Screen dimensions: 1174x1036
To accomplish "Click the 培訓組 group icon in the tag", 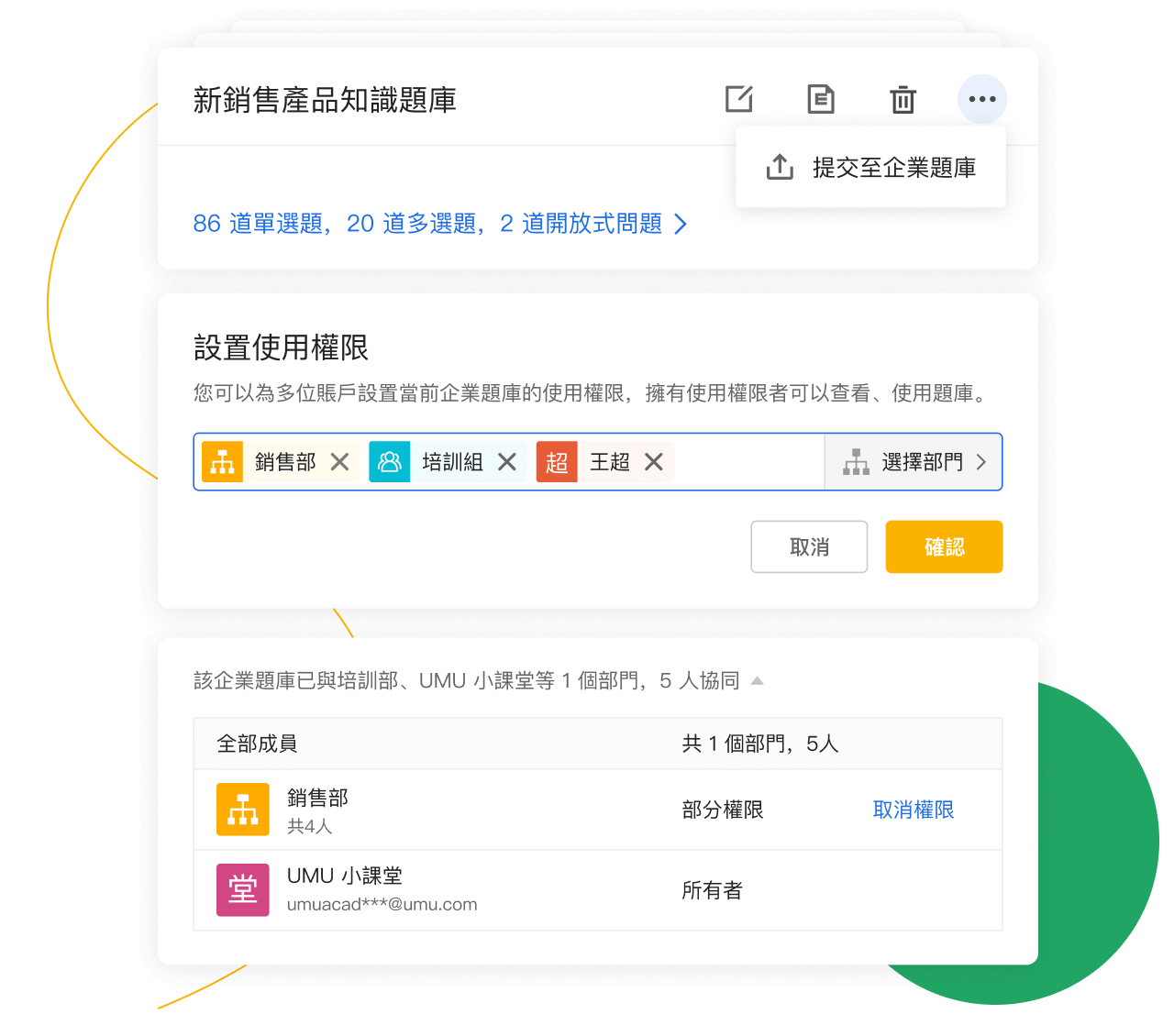I will click(x=390, y=462).
